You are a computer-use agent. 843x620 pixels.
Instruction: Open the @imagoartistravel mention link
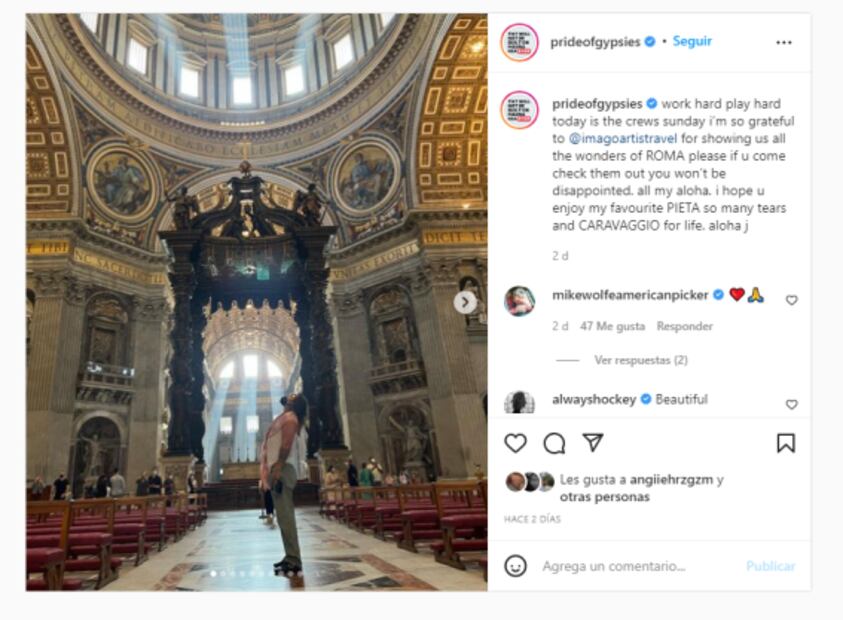(623, 138)
